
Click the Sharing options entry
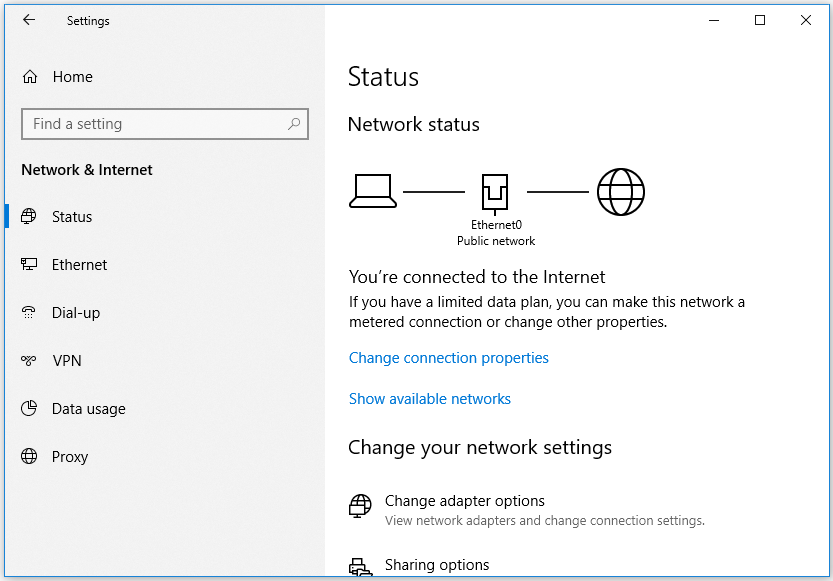(437, 564)
